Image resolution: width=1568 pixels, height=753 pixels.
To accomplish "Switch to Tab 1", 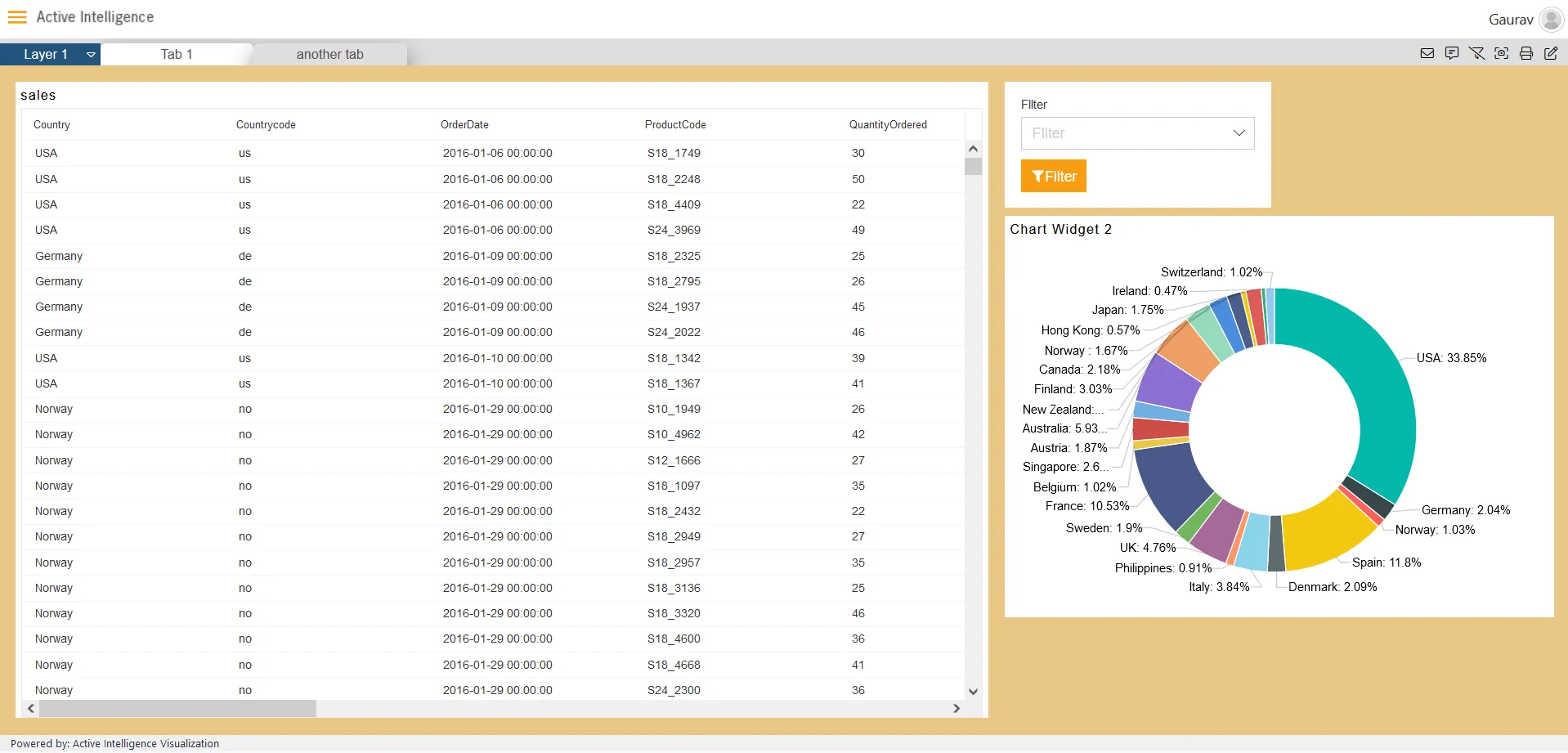I will [177, 55].
